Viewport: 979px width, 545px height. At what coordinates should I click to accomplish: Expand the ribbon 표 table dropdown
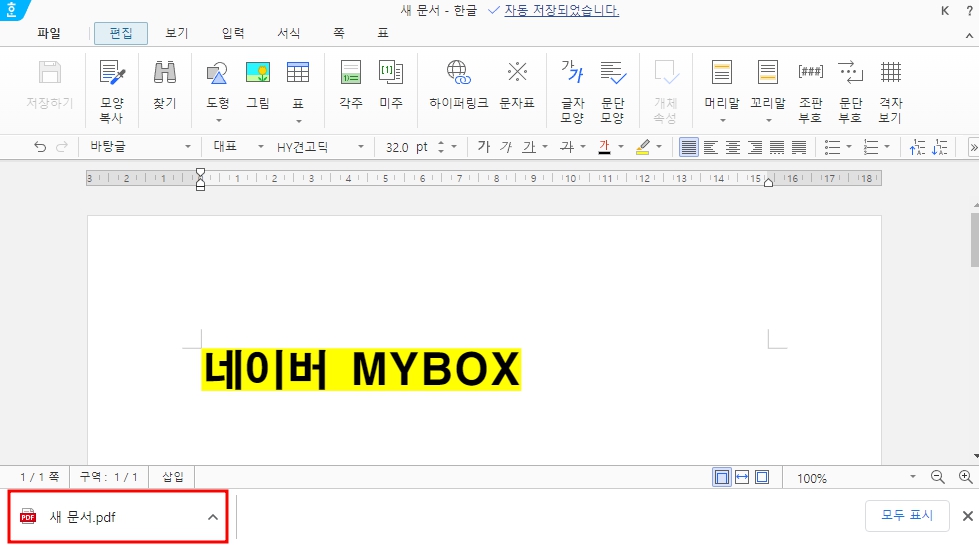[x=298, y=120]
